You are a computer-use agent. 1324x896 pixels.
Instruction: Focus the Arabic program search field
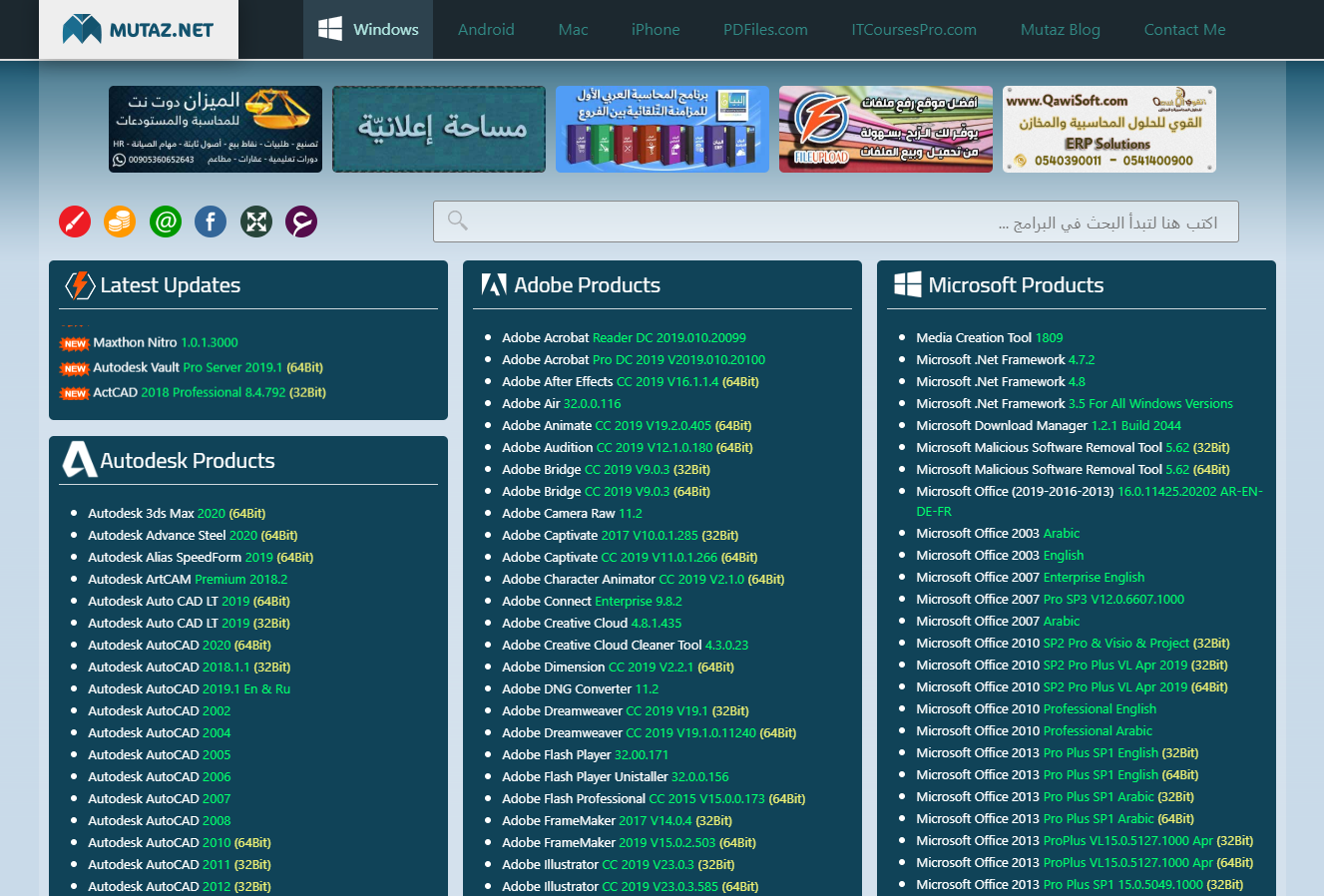[x=836, y=222]
